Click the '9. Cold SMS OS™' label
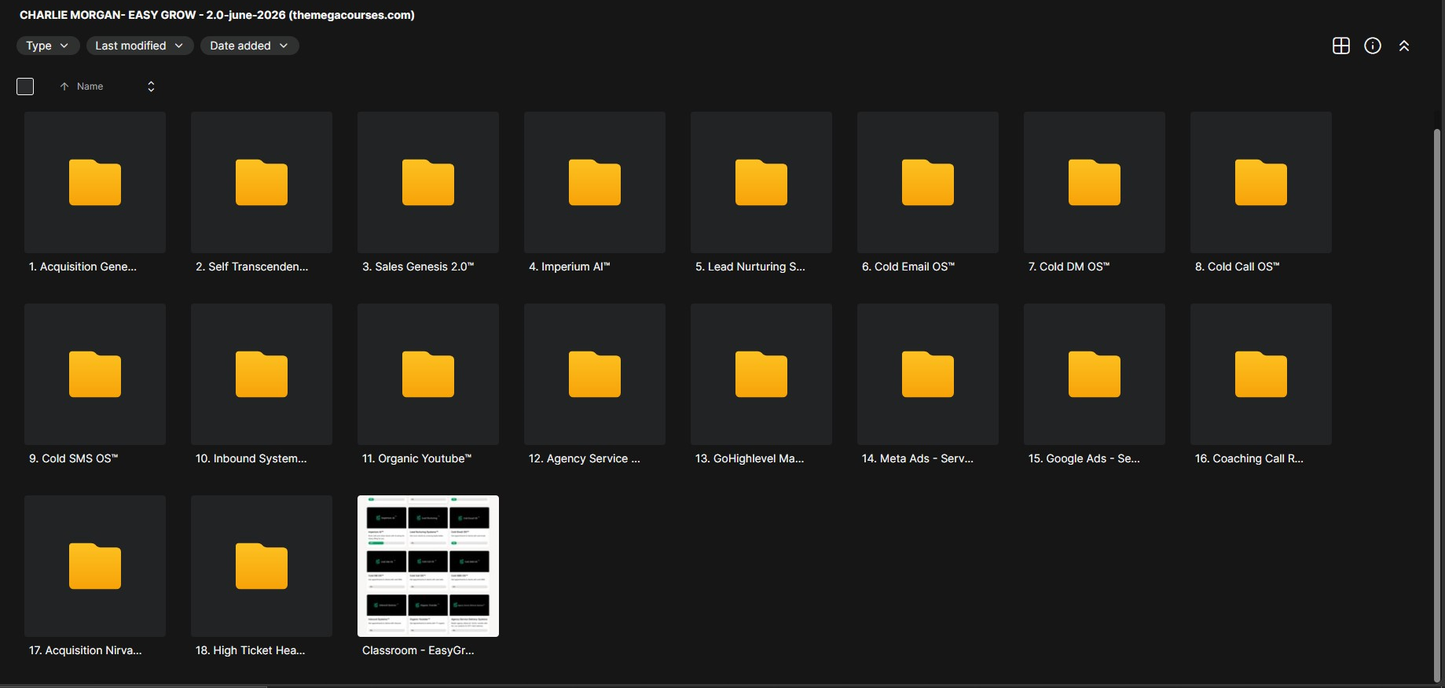 73,459
